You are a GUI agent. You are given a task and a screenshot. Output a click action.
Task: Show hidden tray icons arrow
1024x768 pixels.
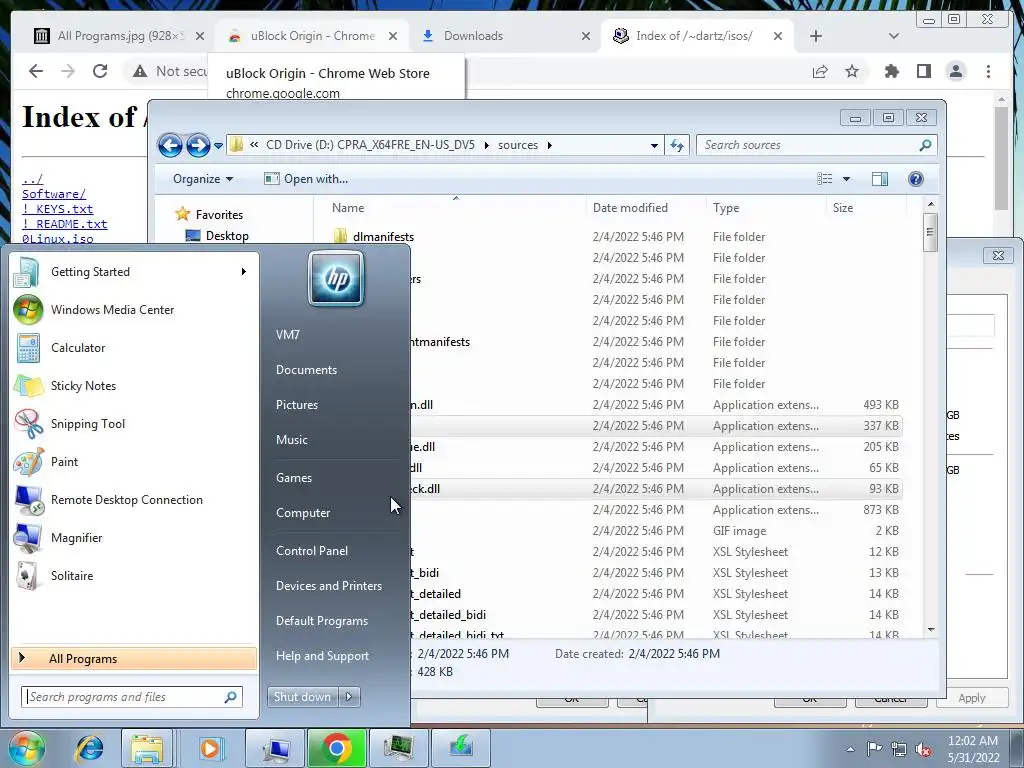pyautogui.click(x=850, y=749)
